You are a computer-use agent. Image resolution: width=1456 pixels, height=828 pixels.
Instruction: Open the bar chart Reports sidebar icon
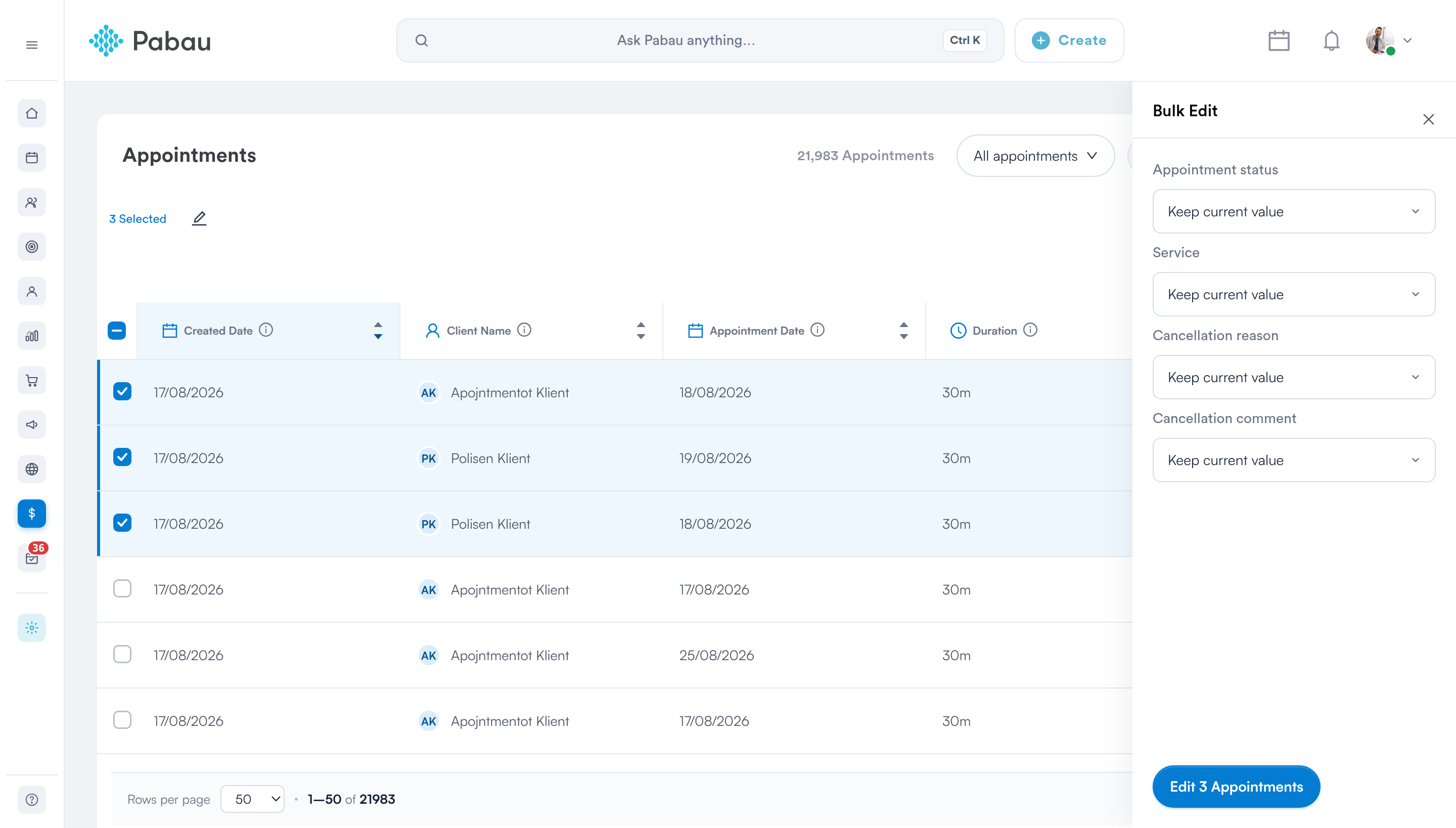coord(32,336)
